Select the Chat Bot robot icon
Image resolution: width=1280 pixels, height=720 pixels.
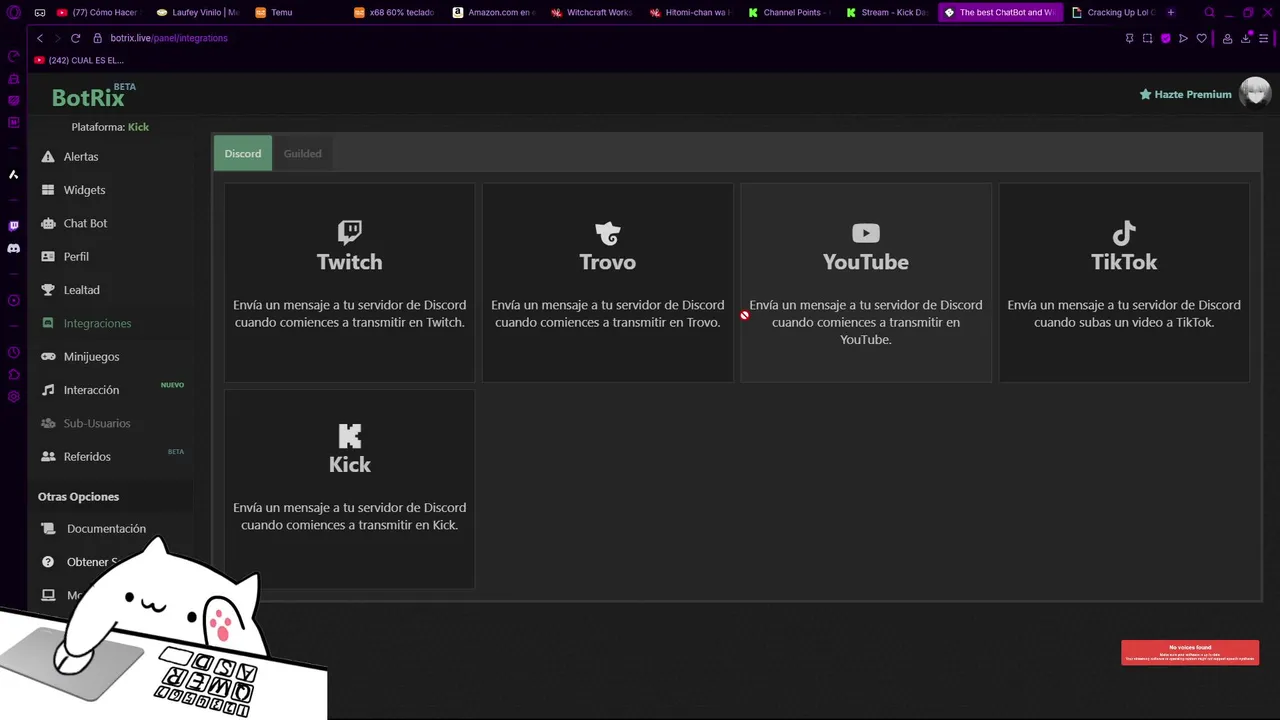[x=48, y=223]
